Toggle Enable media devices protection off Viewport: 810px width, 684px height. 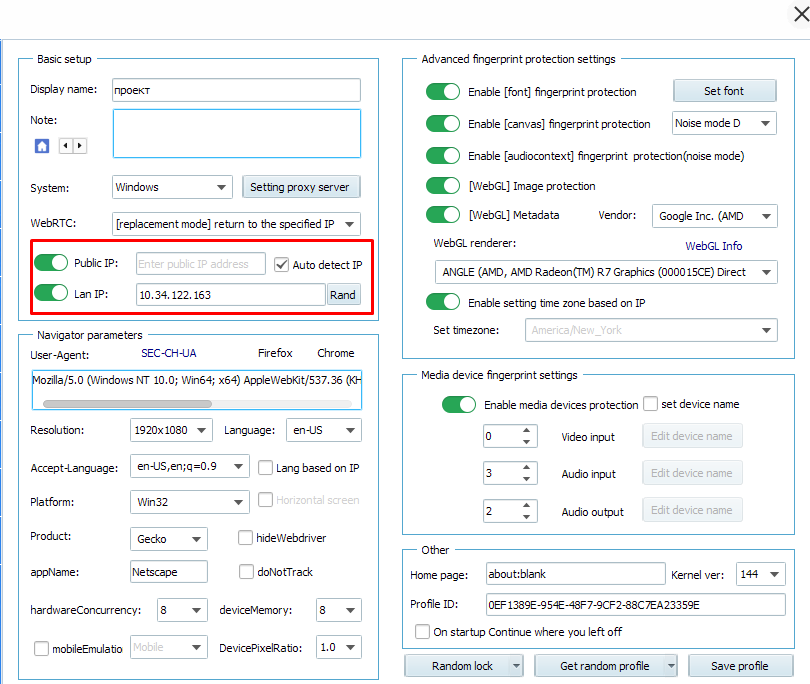pyautogui.click(x=459, y=404)
